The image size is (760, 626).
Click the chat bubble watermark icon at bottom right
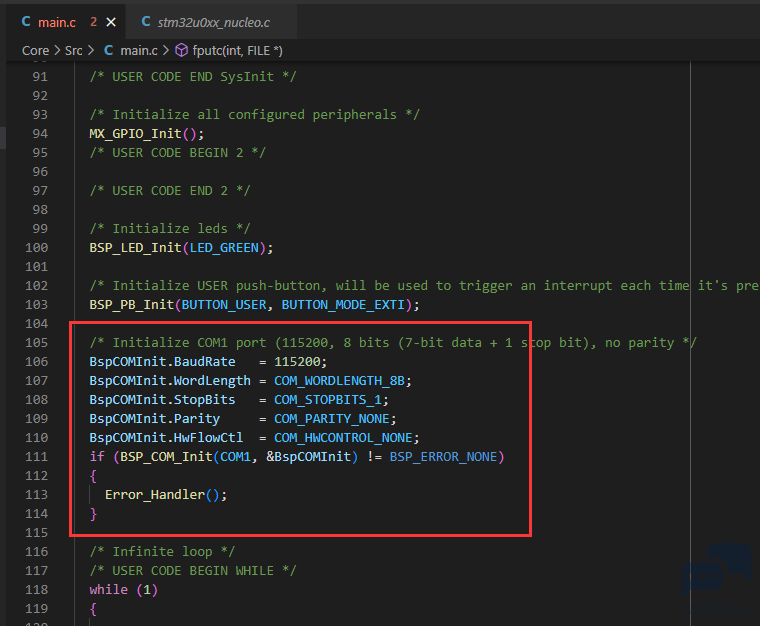coord(716,572)
